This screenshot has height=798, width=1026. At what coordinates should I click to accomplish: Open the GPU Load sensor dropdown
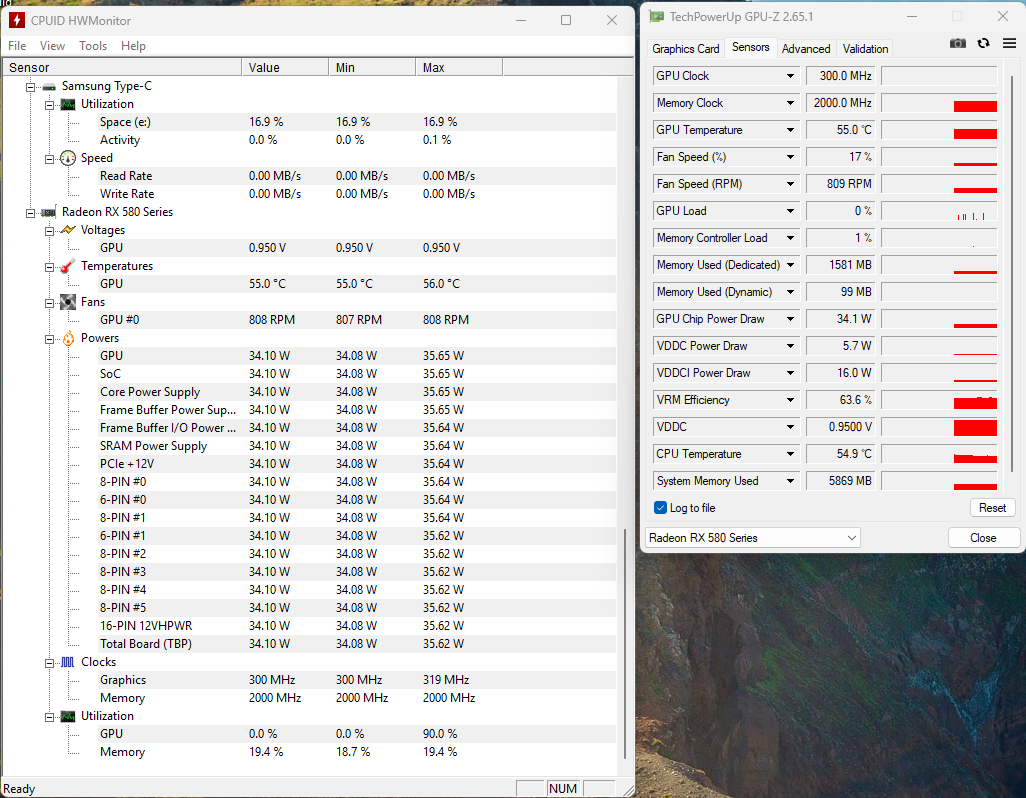pyautogui.click(x=790, y=211)
